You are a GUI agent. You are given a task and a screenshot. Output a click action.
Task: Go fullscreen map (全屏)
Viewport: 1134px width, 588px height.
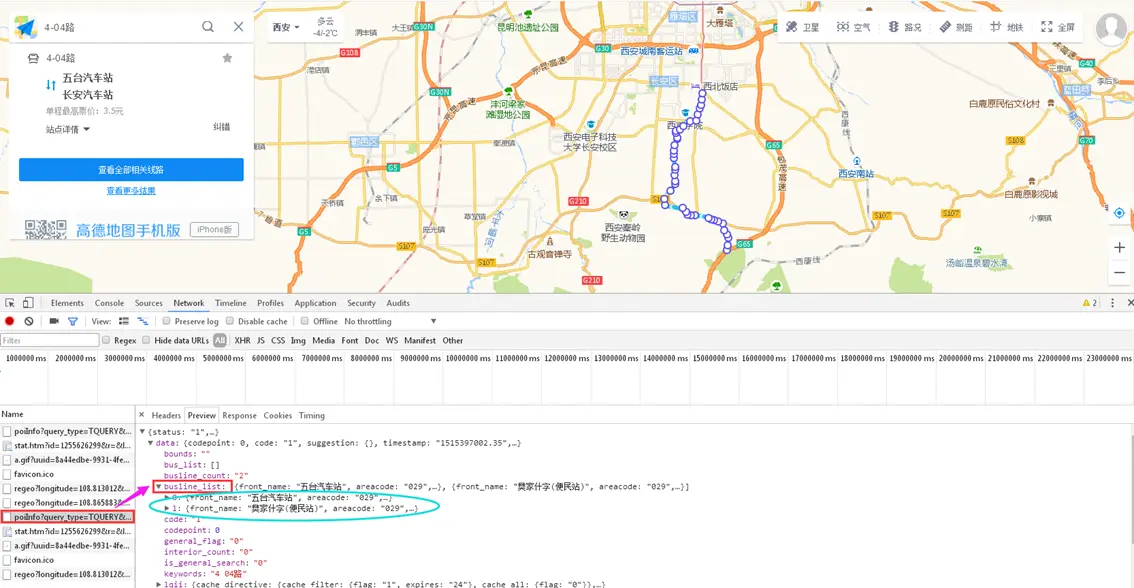1058,27
